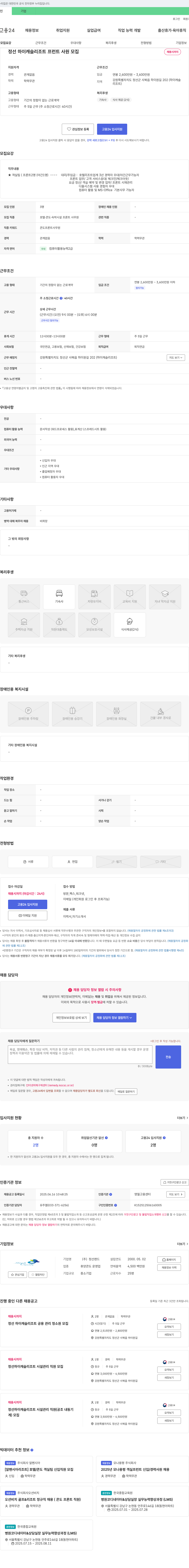The height and width of the screenshot is (1568, 189).
Task: Click the 기숙사 welfare icon card
Action: [x=59, y=597]
